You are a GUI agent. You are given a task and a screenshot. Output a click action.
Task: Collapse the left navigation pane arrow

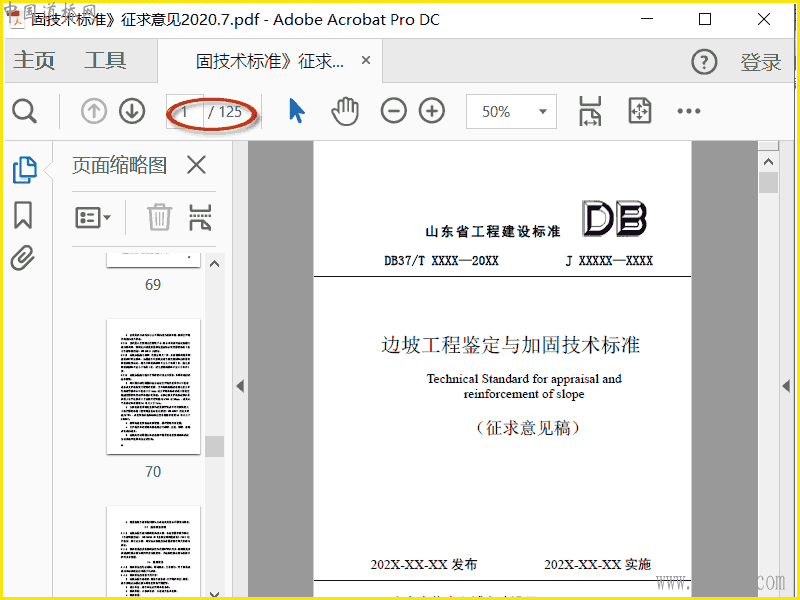tap(240, 386)
